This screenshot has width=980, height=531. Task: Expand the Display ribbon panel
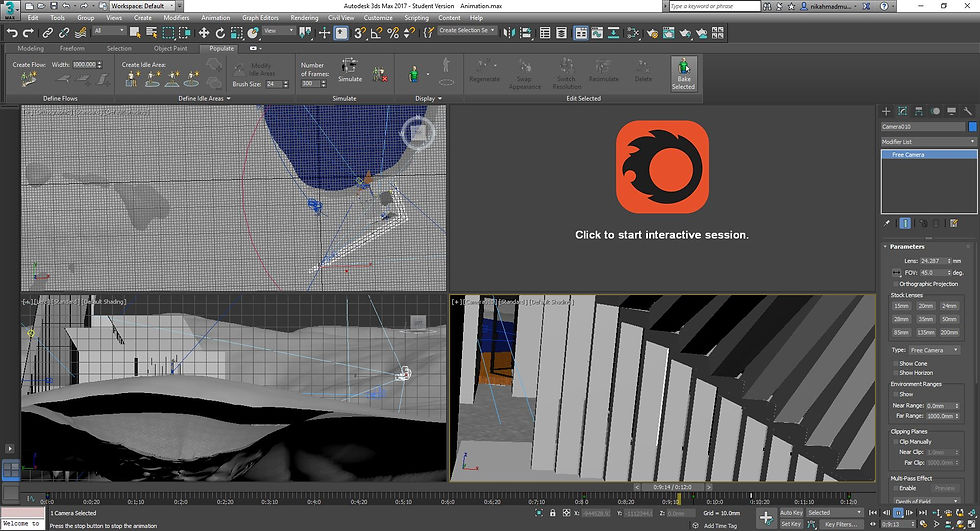(x=428, y=98)
